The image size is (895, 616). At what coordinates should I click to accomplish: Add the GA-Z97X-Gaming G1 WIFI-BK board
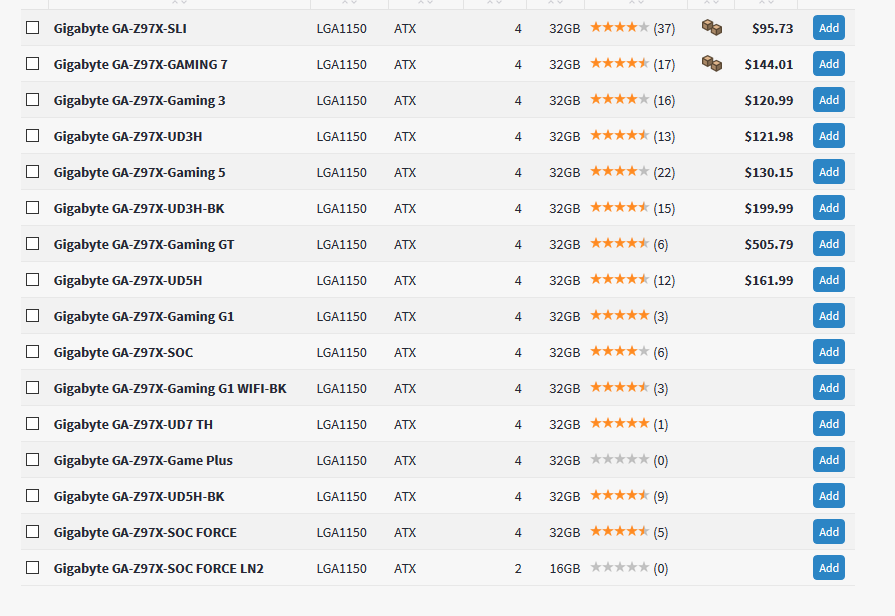tap(829, 387)
